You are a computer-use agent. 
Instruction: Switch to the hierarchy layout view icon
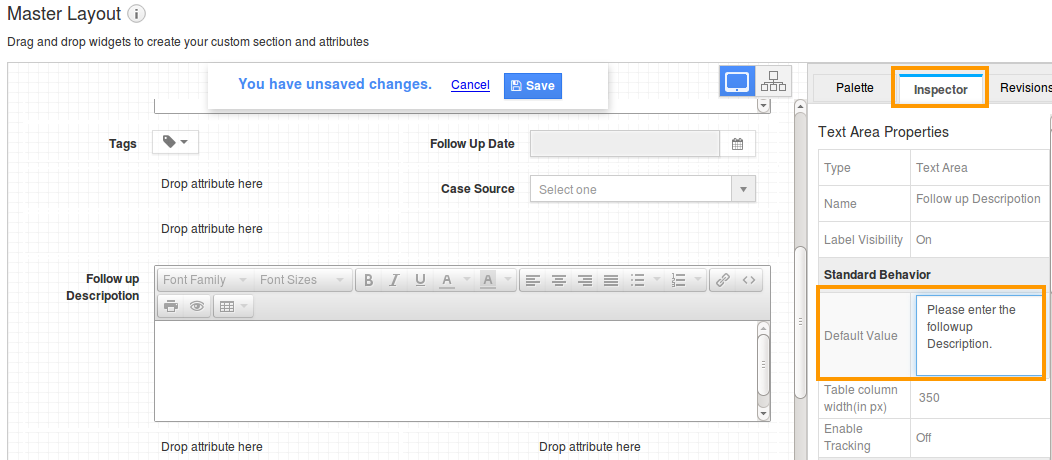pos(773,82)
